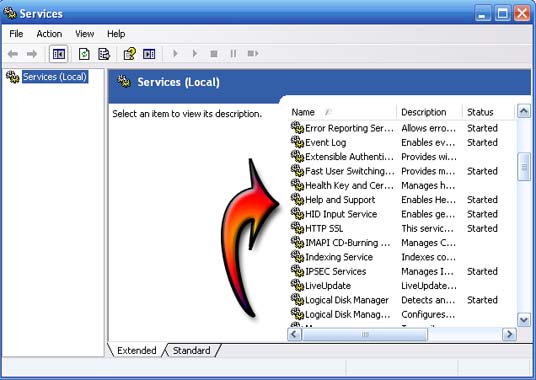Viewport: 536px width, 380px height.
Task: Click the Services title bar icon
Action: 10,13
